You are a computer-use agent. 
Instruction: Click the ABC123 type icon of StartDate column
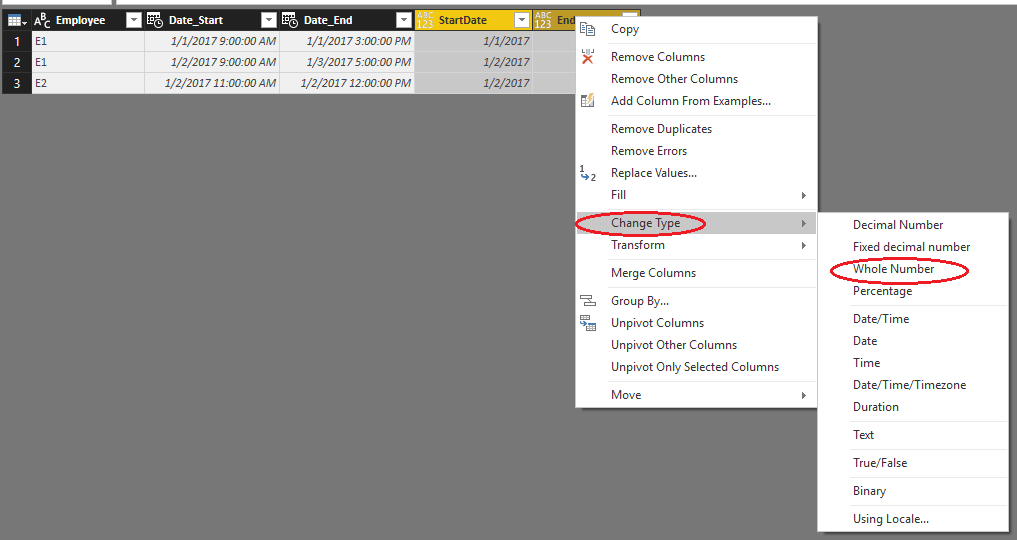(x=425, y=21)
